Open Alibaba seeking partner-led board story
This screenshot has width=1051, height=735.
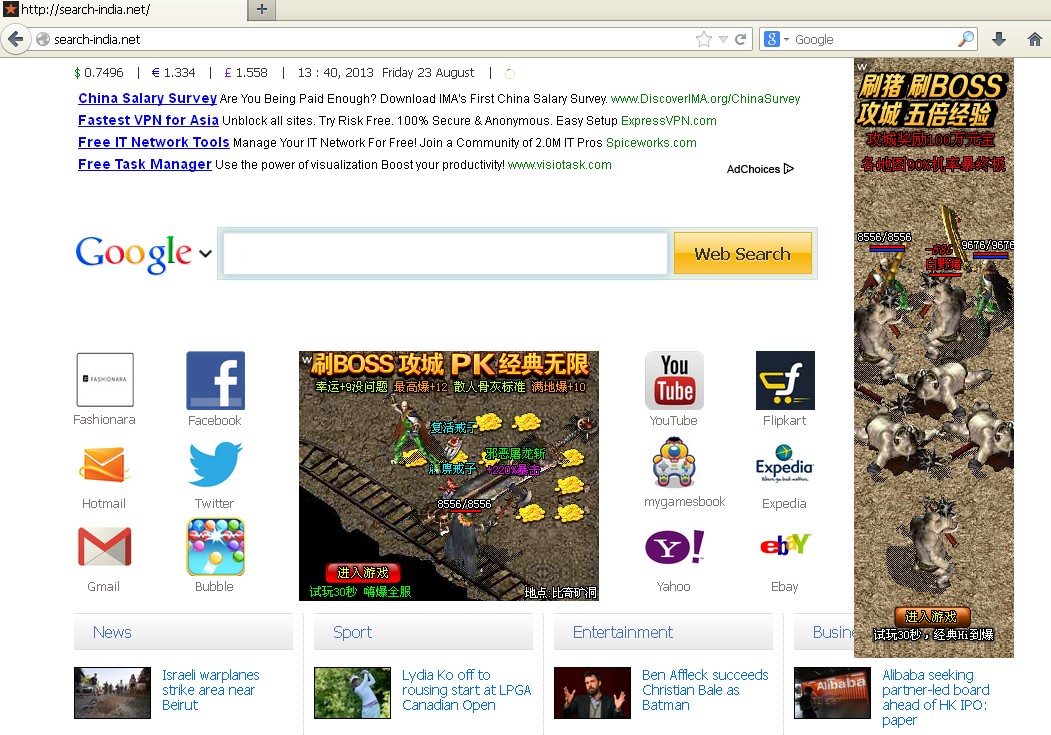(x=936, y=697)
